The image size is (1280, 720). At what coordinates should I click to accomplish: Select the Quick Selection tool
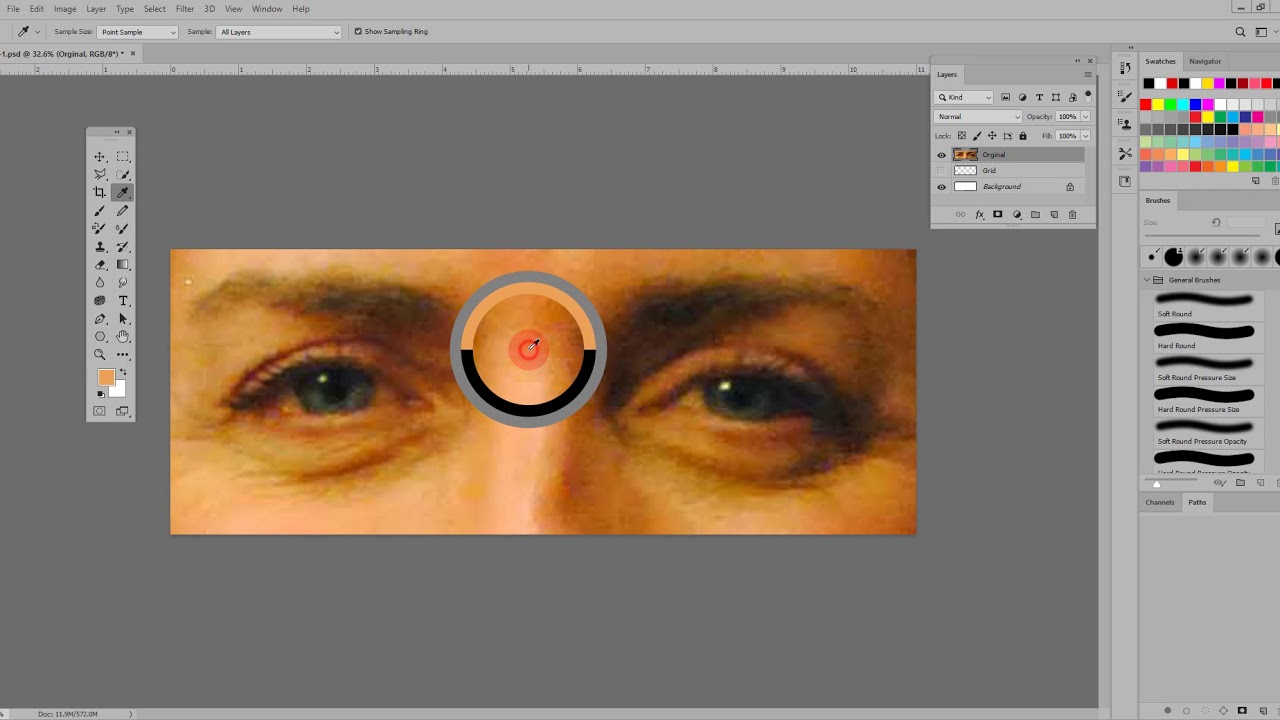point(123,175)
